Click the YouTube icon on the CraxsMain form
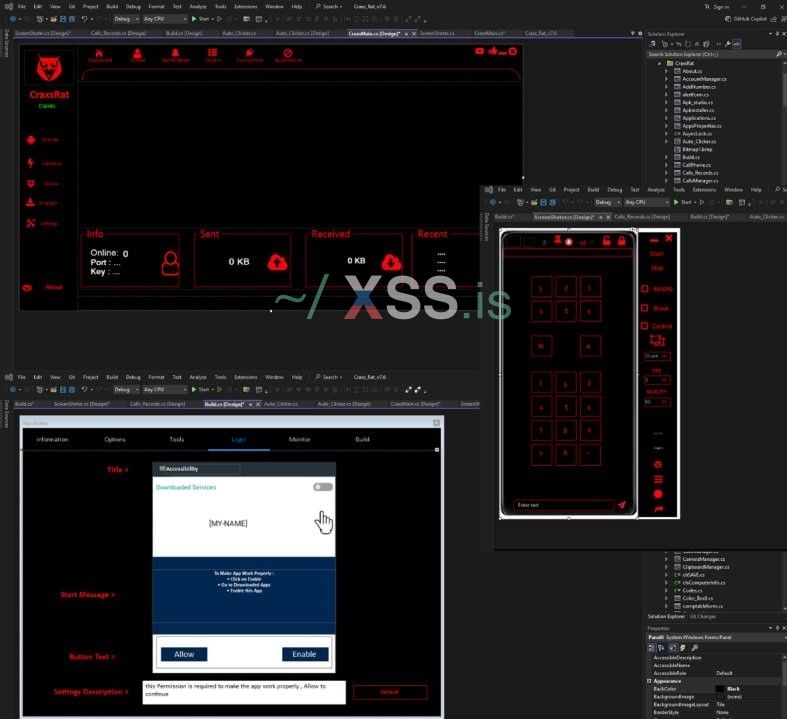787x719 pixels. pyautogui.click(x=479, y=51)
